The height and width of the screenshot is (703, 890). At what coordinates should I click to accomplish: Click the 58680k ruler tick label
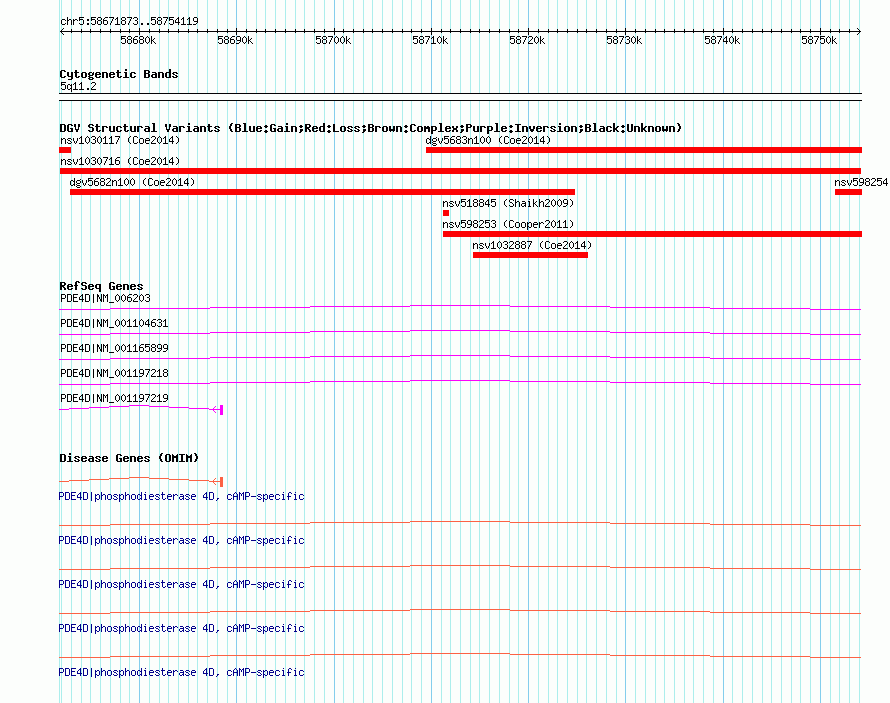pyautogui.click(x=138, y=40)
